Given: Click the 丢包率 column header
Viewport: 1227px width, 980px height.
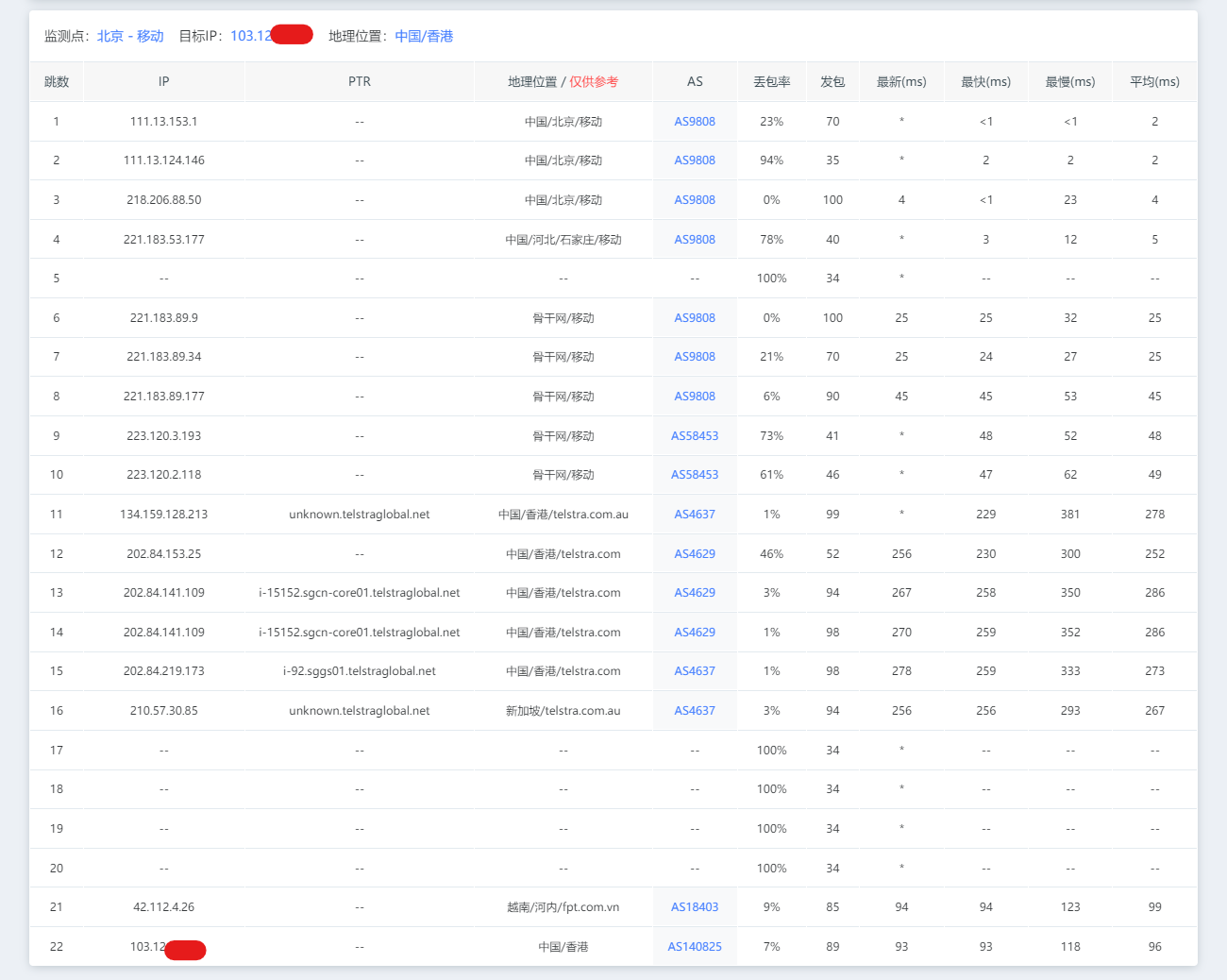Looking at the screenshot, I should (772, 82).
